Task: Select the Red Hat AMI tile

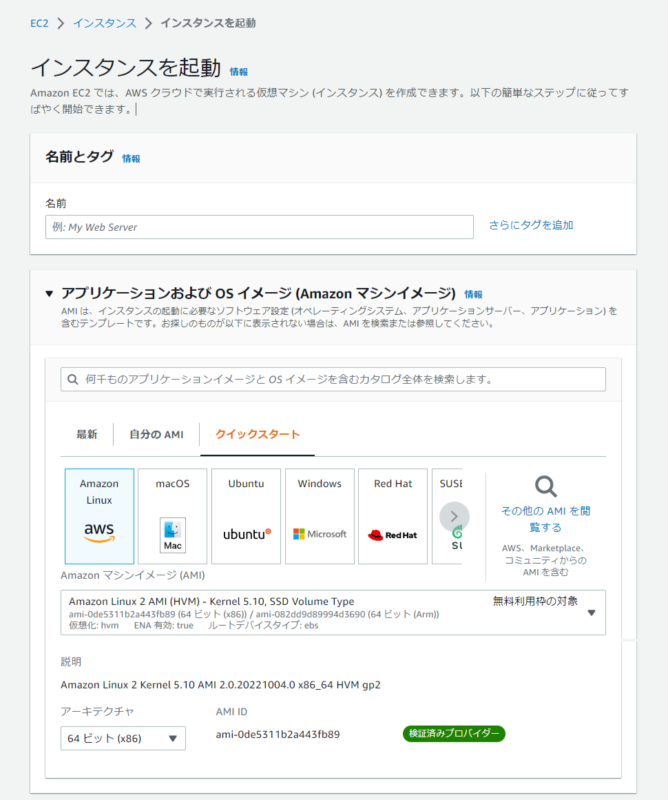Action: (x=393, y=516)
